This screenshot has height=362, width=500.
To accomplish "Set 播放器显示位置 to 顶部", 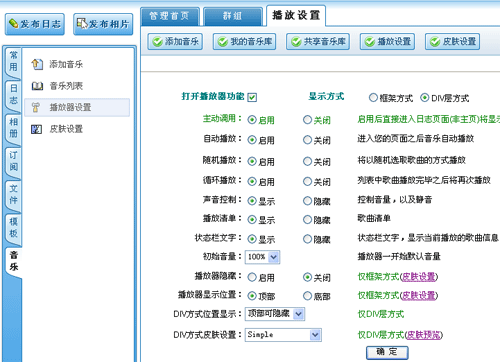I will [252, 296].
